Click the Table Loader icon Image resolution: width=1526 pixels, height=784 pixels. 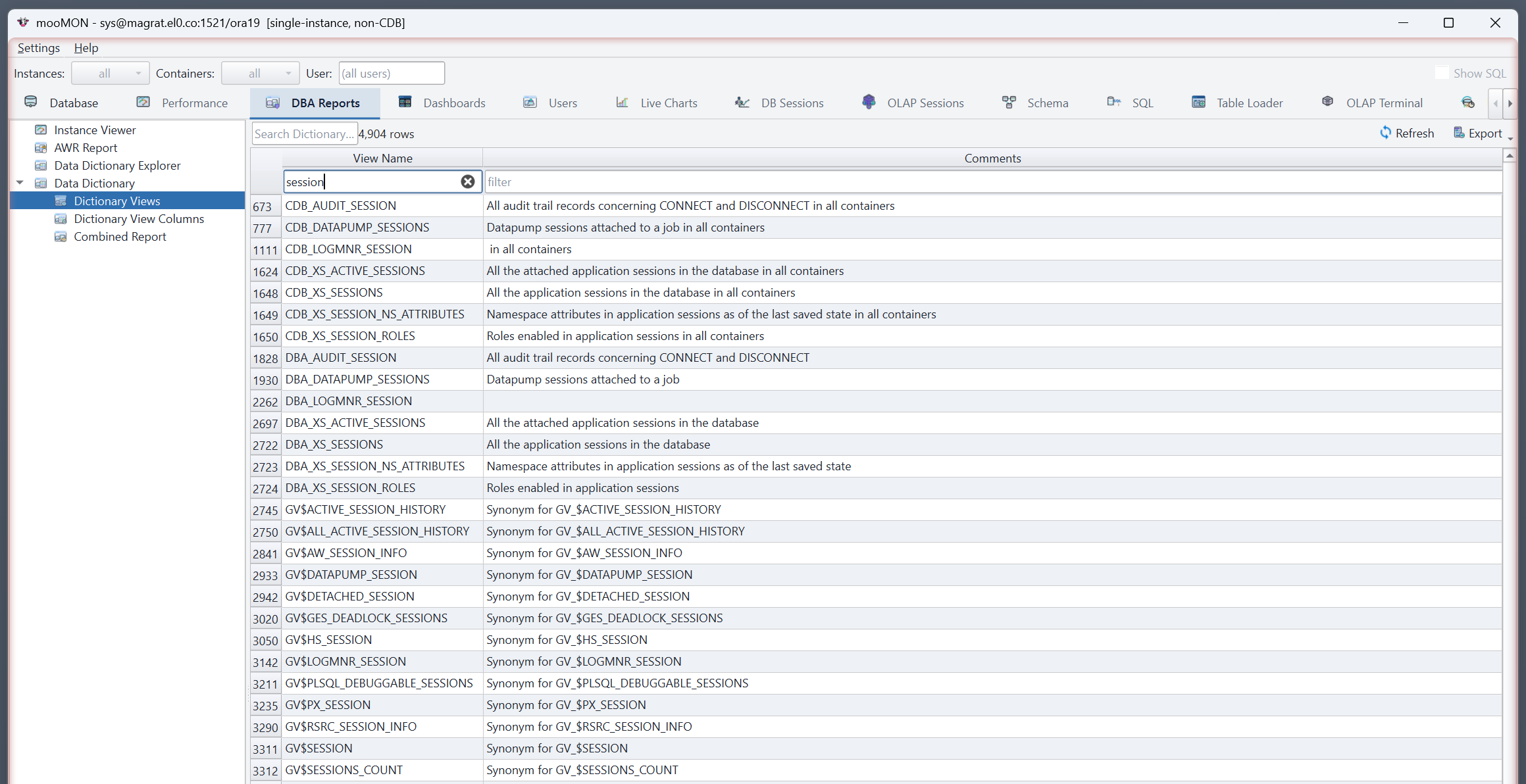(1199, 102)
